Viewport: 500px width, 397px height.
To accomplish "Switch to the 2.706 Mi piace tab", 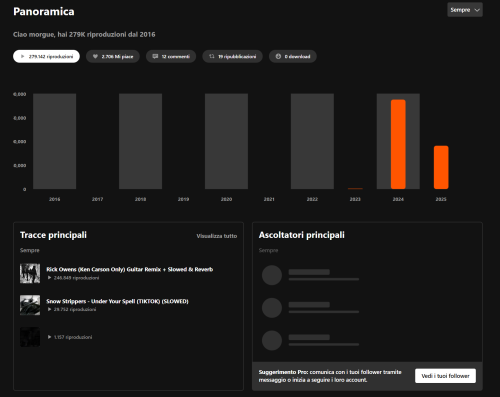I will click(x=113, y=56).
